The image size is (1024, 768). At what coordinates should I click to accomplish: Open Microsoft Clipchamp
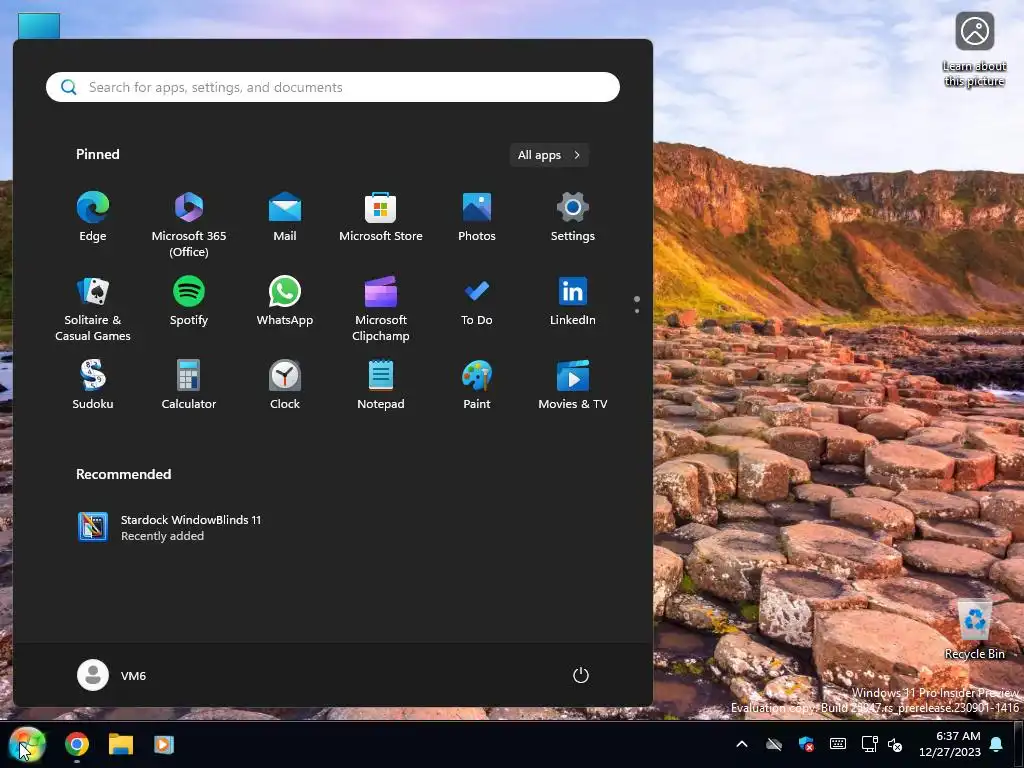[381, 309]
